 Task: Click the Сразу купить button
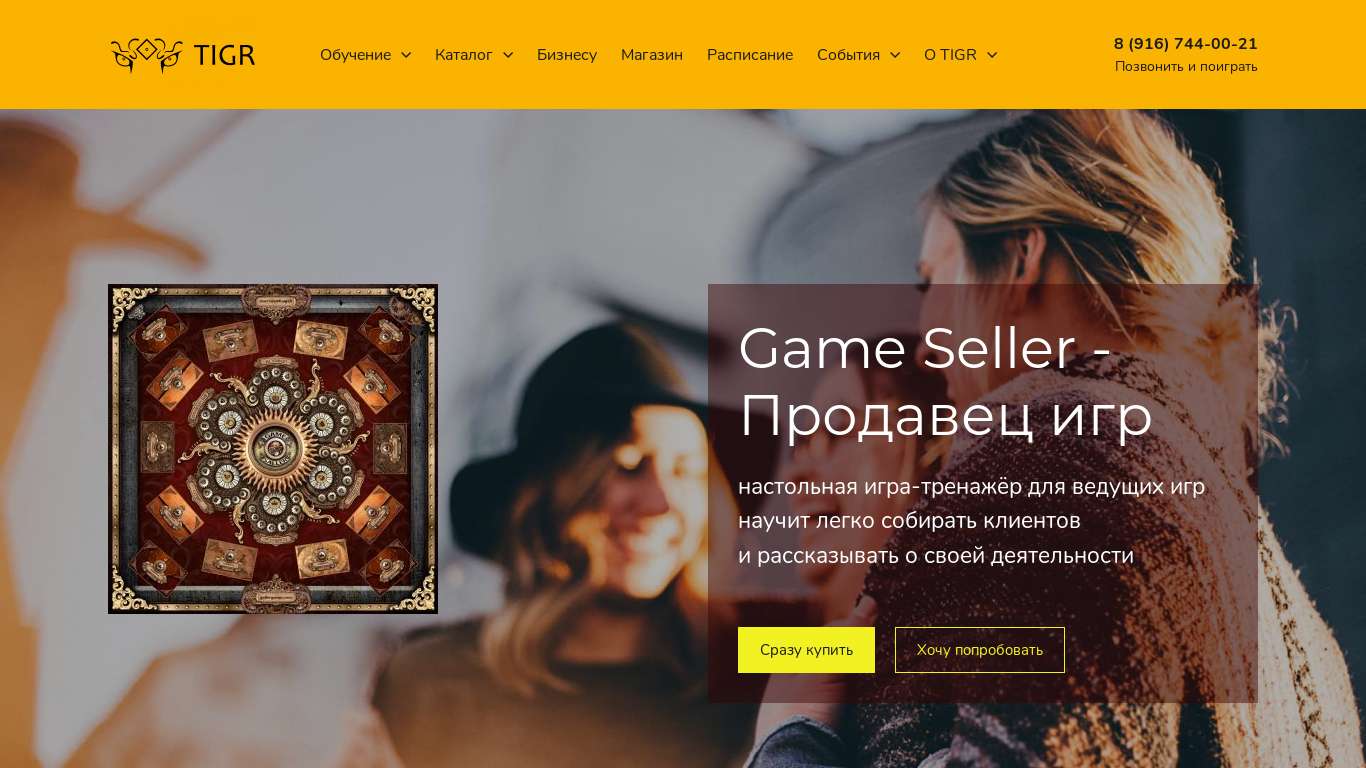point(806,650)
